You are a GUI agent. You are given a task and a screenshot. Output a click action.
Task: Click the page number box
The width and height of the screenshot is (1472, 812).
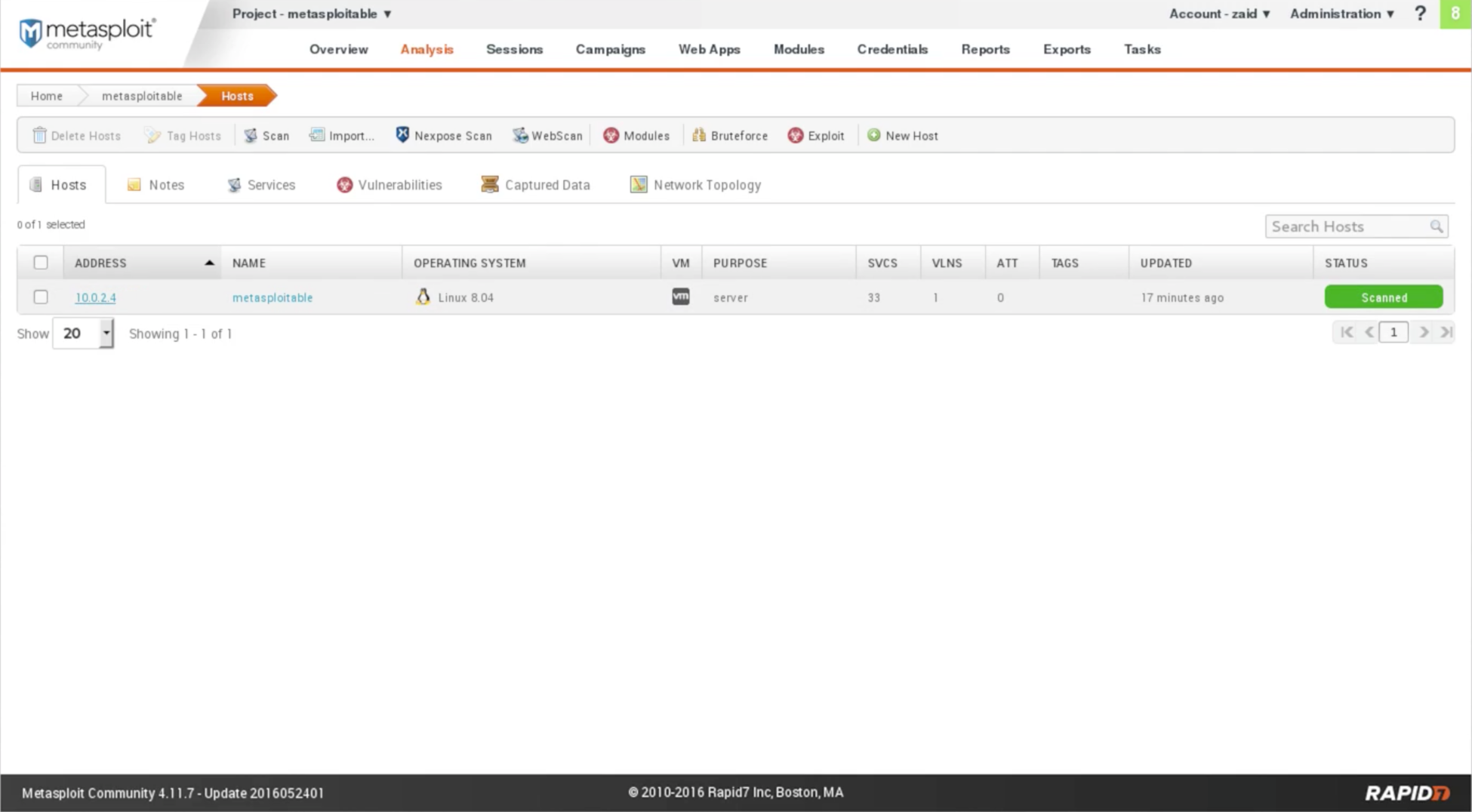pyautogui.click(x=1393, y=332)
